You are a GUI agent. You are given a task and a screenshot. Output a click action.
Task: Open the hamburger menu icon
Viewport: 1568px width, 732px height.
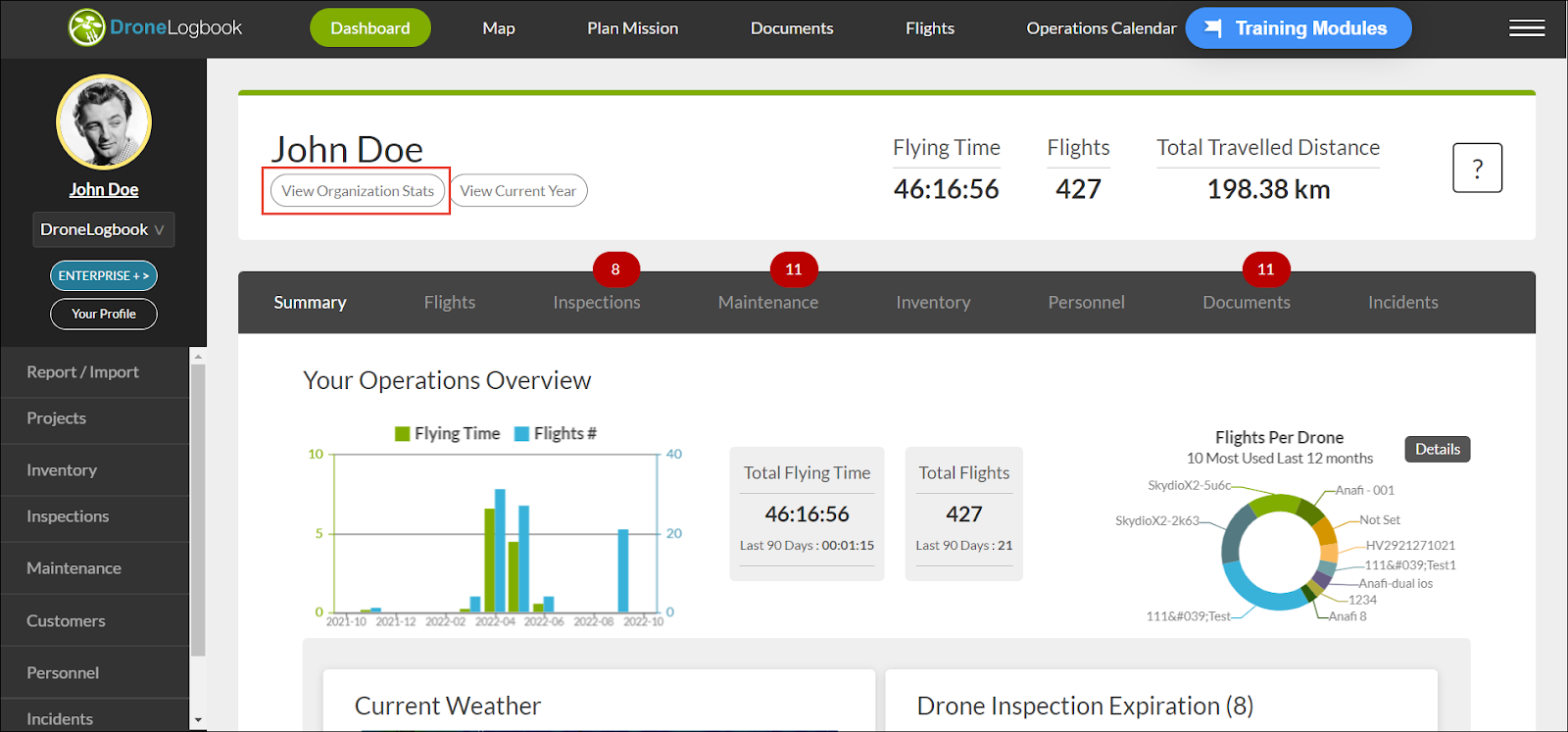1527,28
